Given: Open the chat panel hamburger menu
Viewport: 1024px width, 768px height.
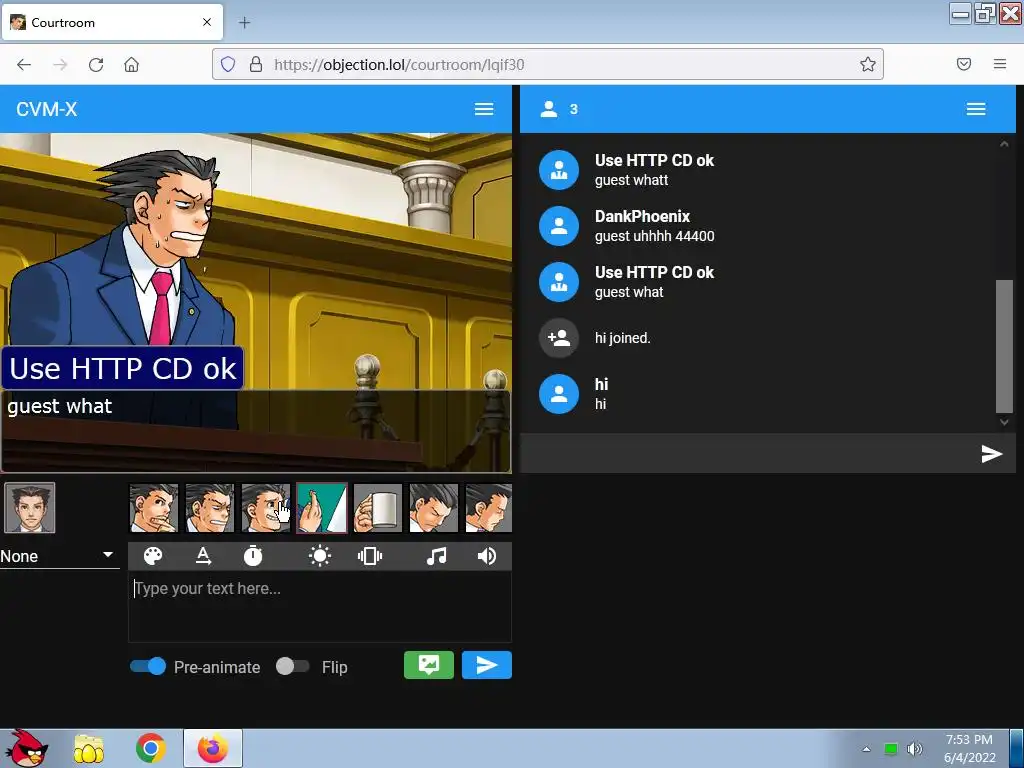Looking at the screenshot, I should [x=976, y=109].
